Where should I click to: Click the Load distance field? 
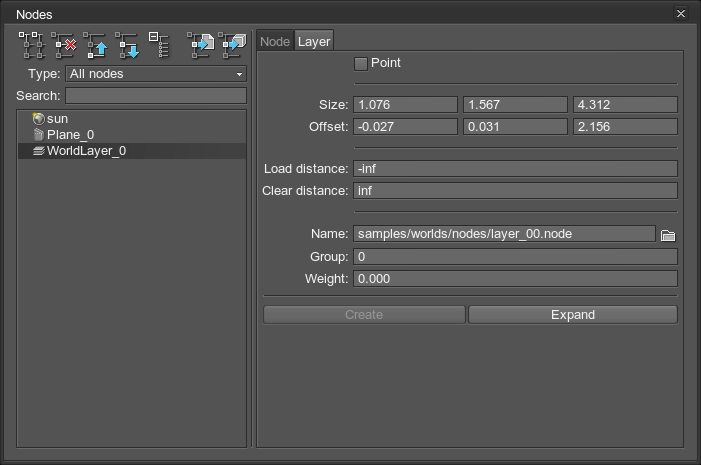(x=515, y=169)
